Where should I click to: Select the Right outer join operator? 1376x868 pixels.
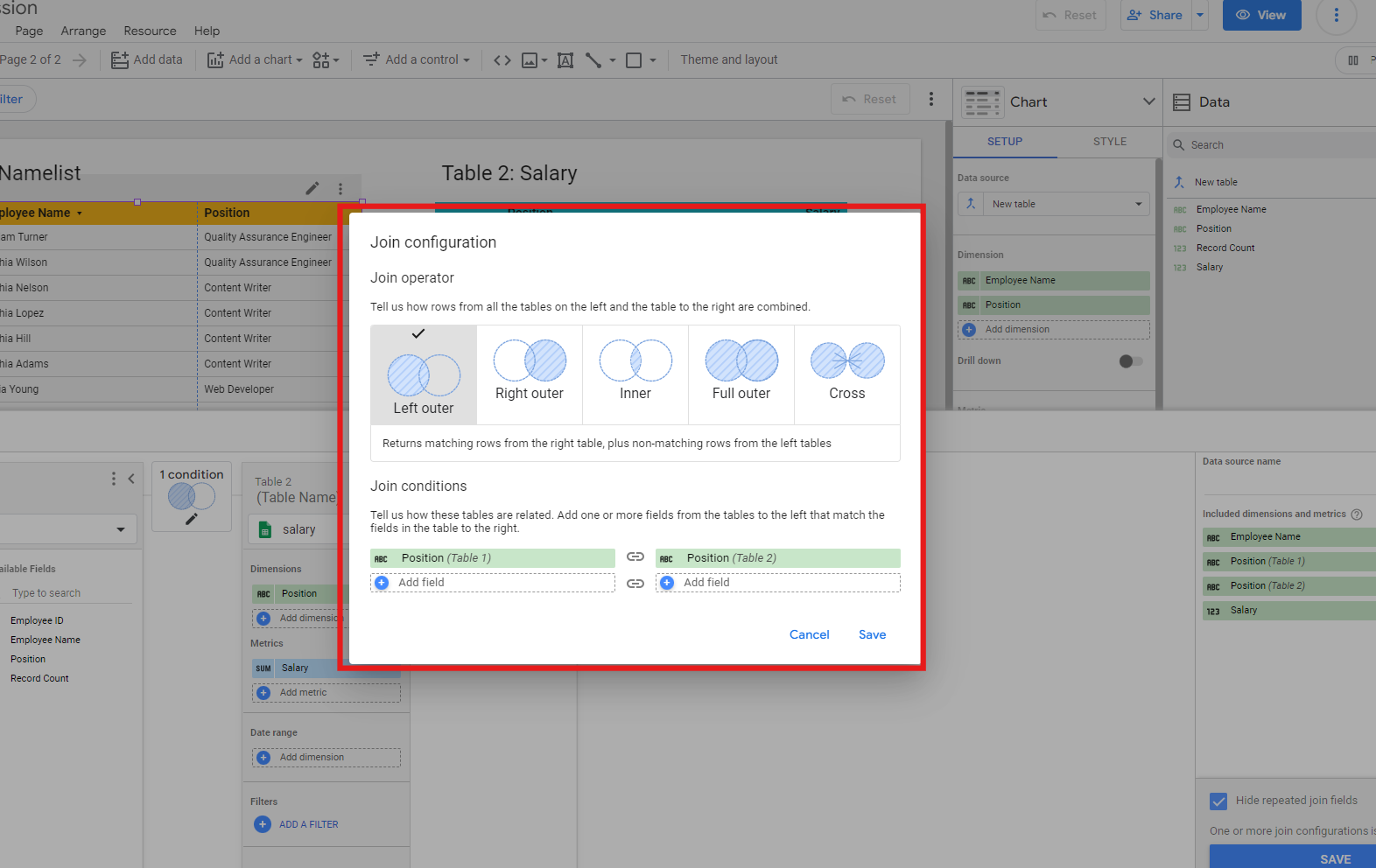[530, 370]
